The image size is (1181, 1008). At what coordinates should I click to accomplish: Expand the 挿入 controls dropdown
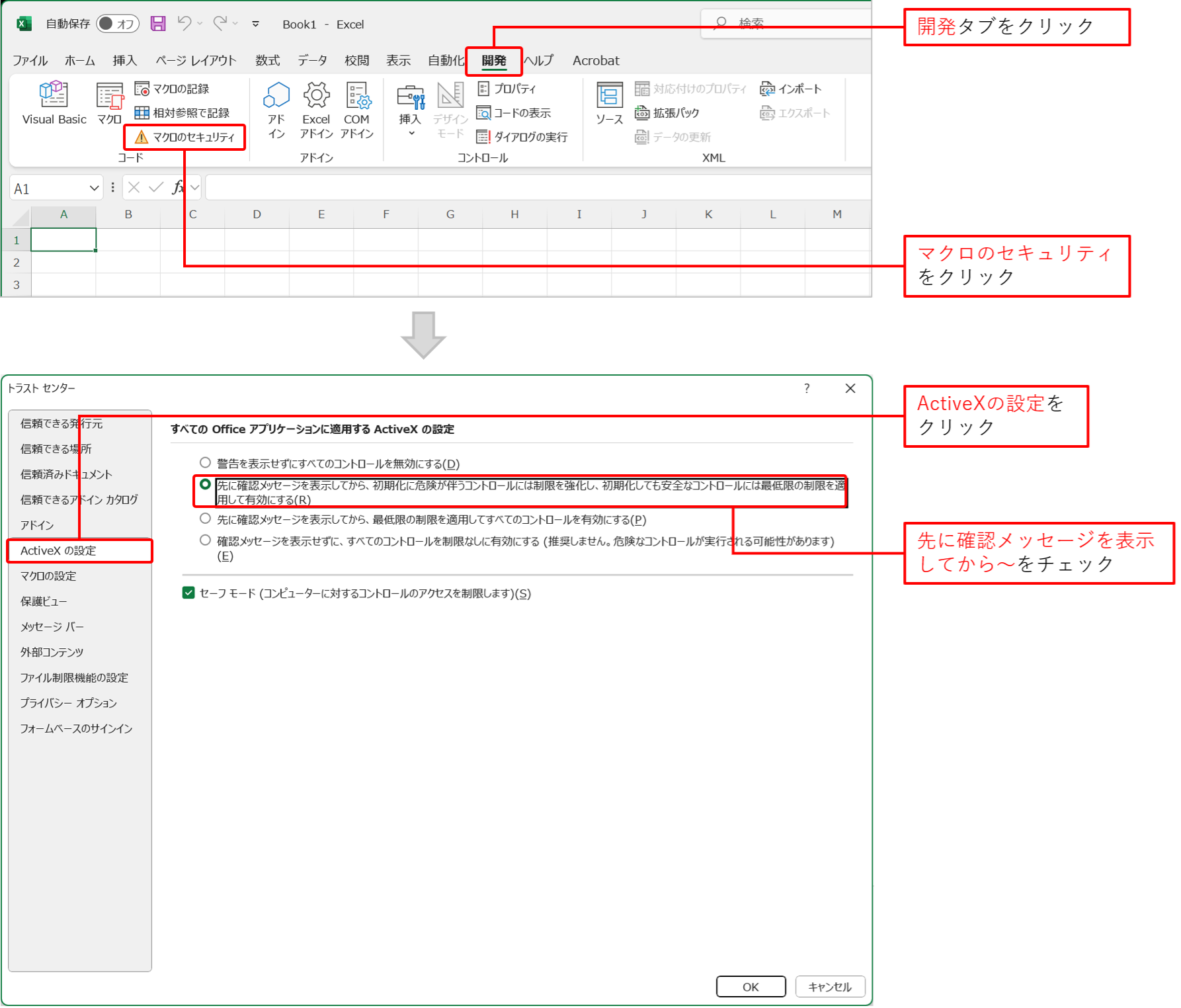[x=411, y=134]
